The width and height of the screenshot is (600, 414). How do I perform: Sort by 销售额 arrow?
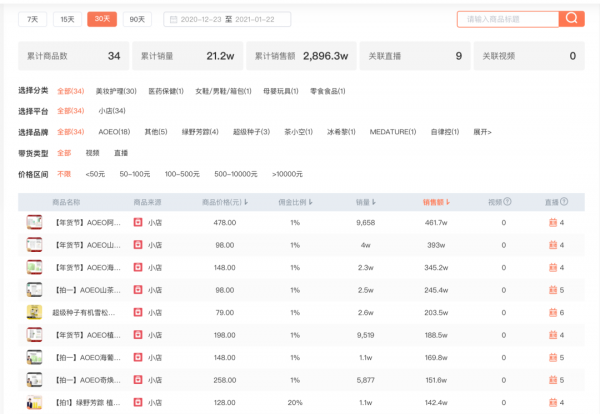tap(448, 202)
